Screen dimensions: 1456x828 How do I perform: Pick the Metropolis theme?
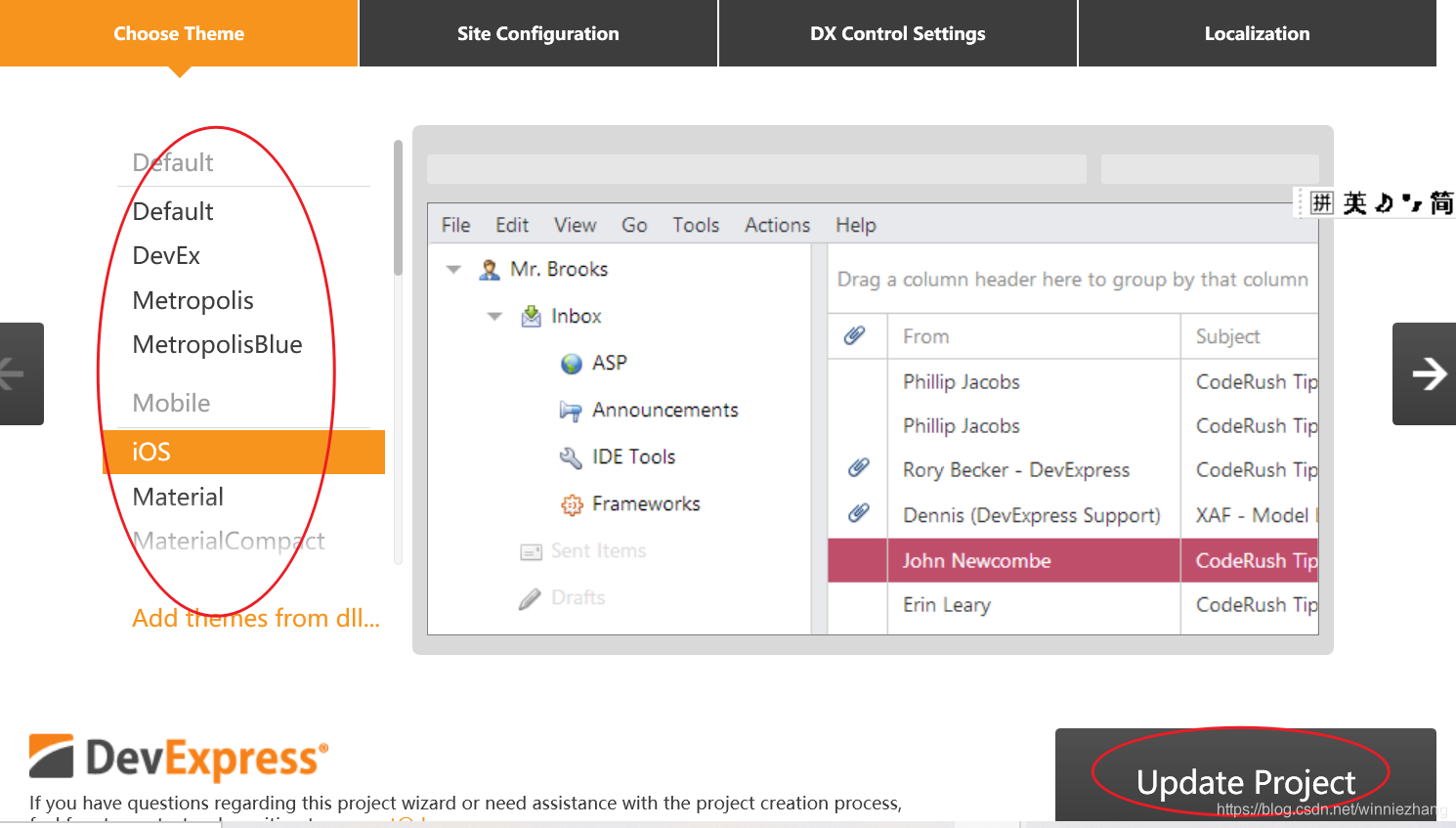(193, 300)
